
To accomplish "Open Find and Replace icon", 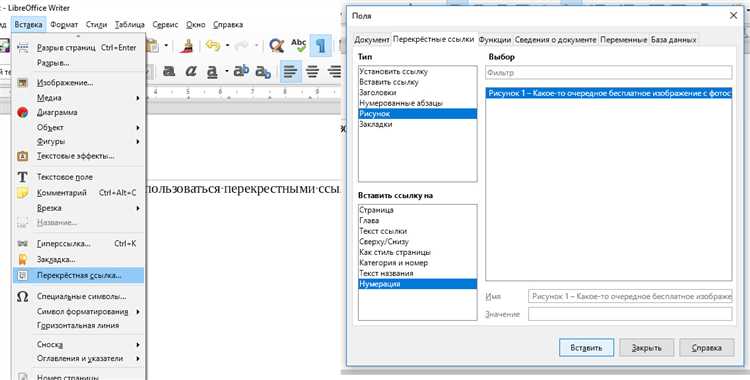I will (x=276, y=45).
